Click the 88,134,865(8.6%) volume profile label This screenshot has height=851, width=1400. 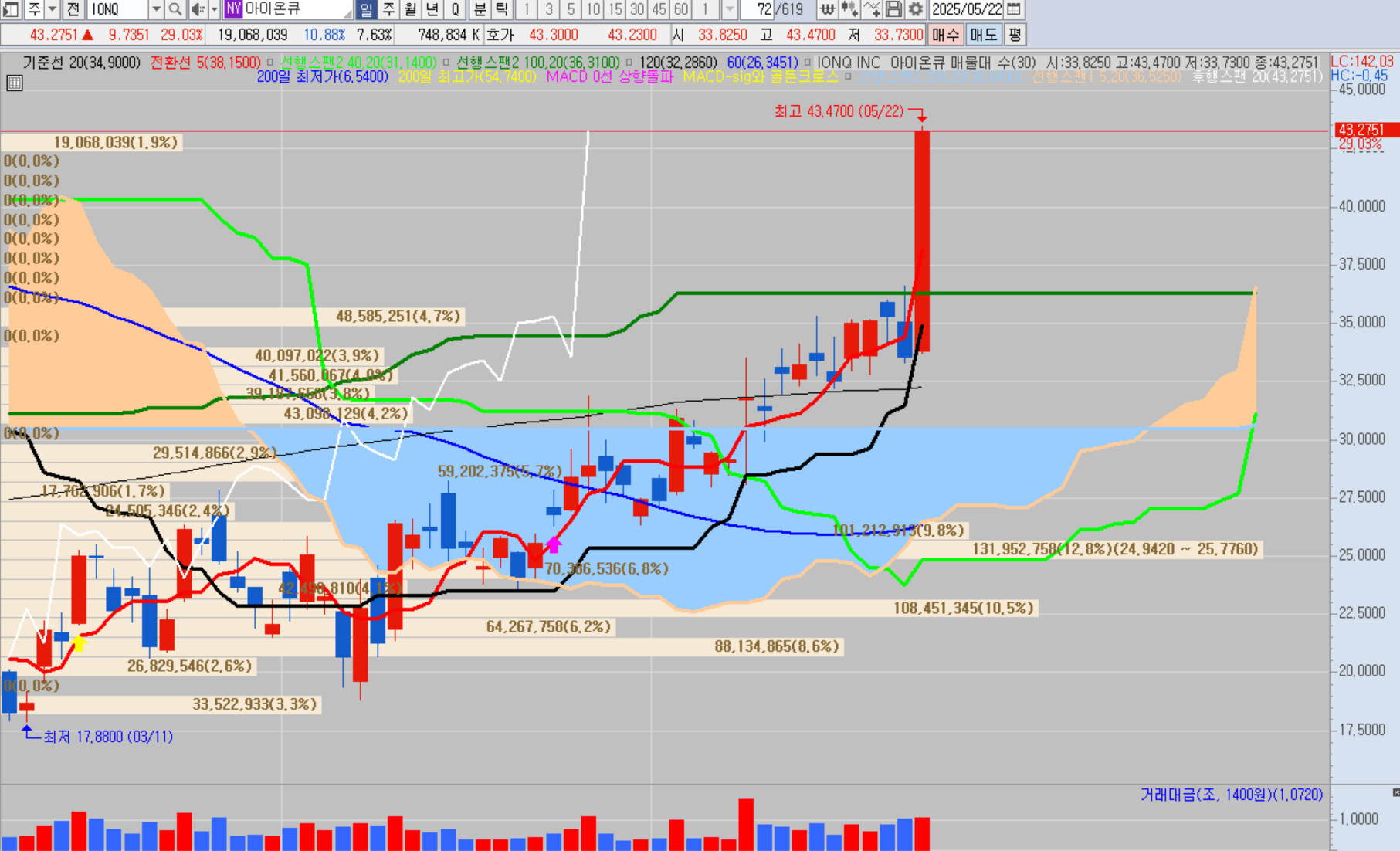[777, 646]
